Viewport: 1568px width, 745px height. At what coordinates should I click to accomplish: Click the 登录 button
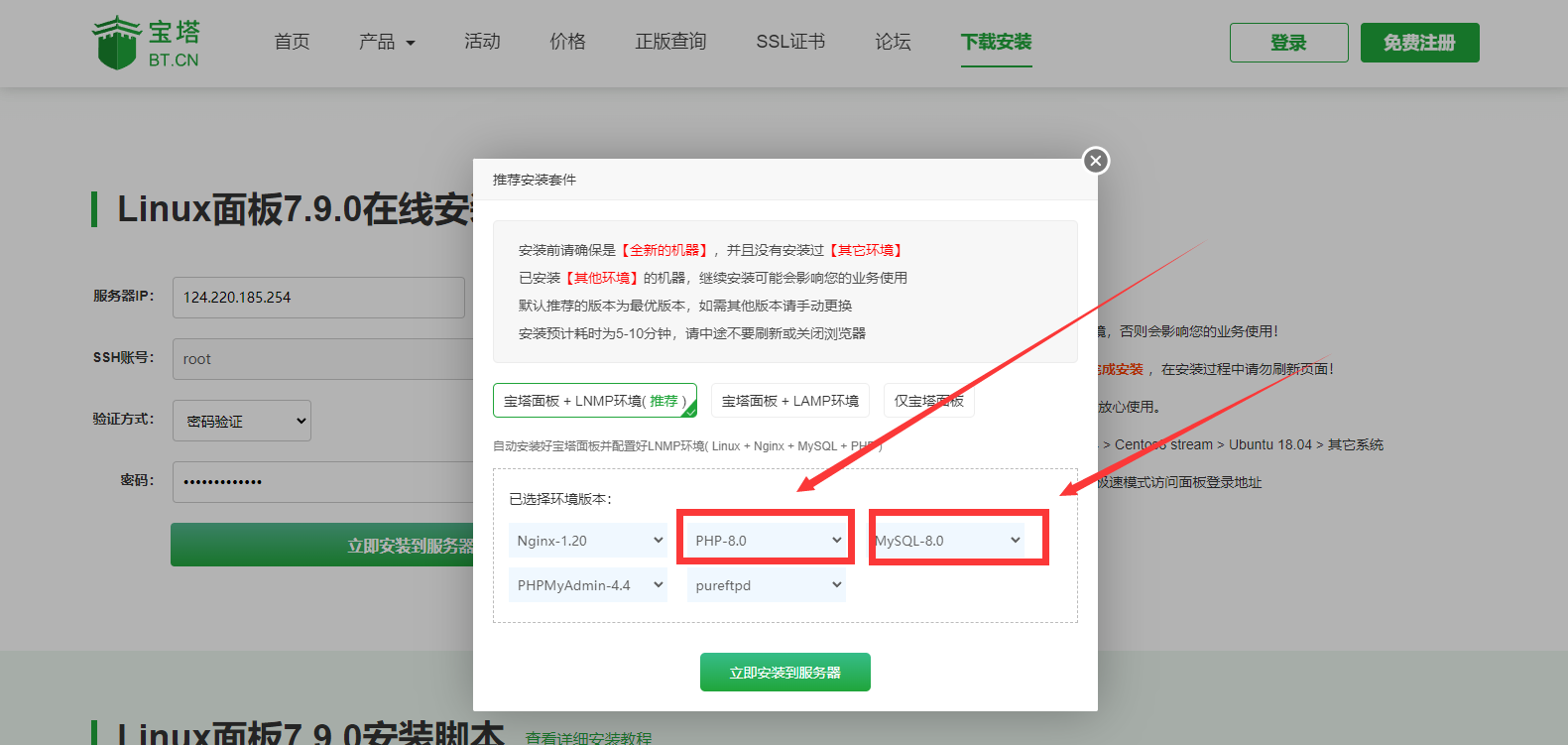(1288, 43)
